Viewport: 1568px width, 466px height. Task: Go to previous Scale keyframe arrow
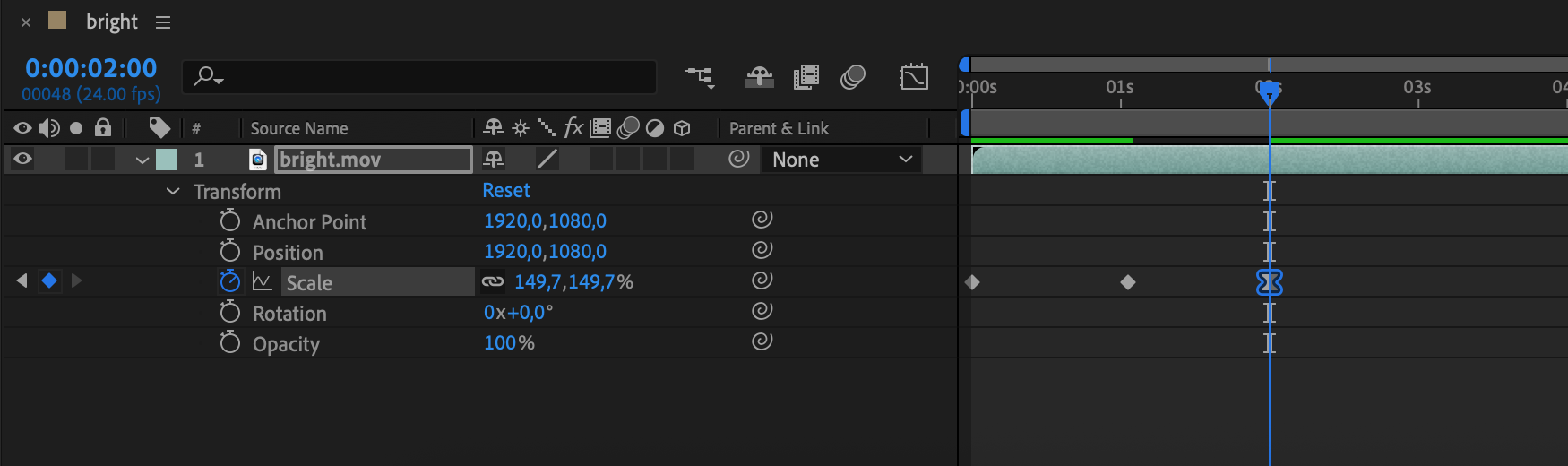[x=22, y=281]
